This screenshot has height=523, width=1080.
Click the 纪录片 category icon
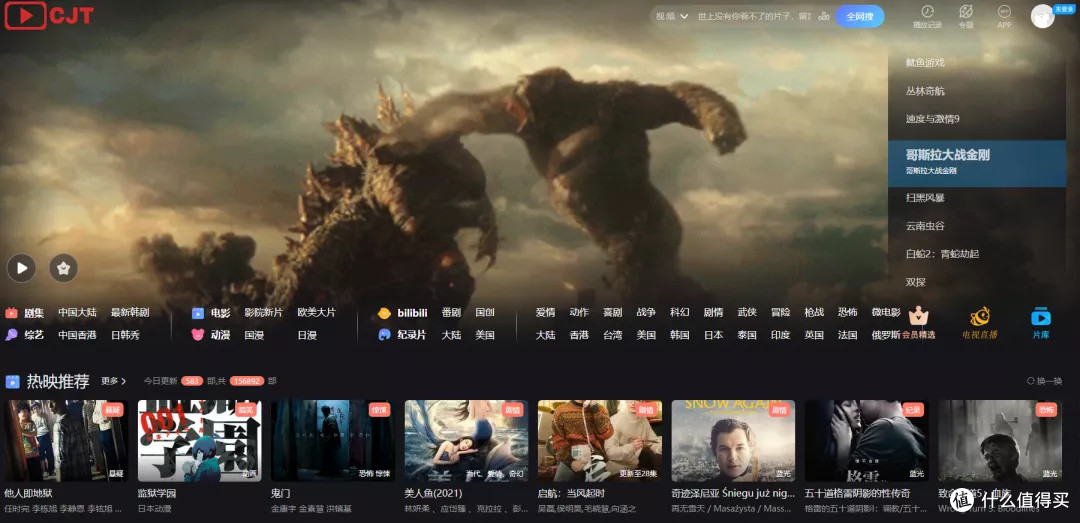coord(384,335)
